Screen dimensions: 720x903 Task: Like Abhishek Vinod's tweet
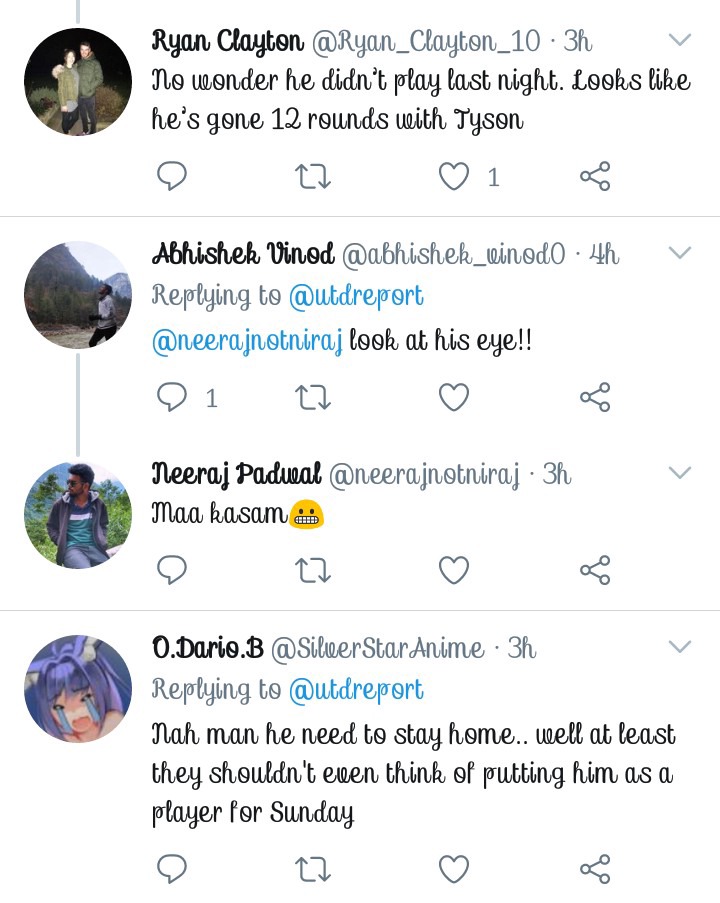click(x=454, y=398)
